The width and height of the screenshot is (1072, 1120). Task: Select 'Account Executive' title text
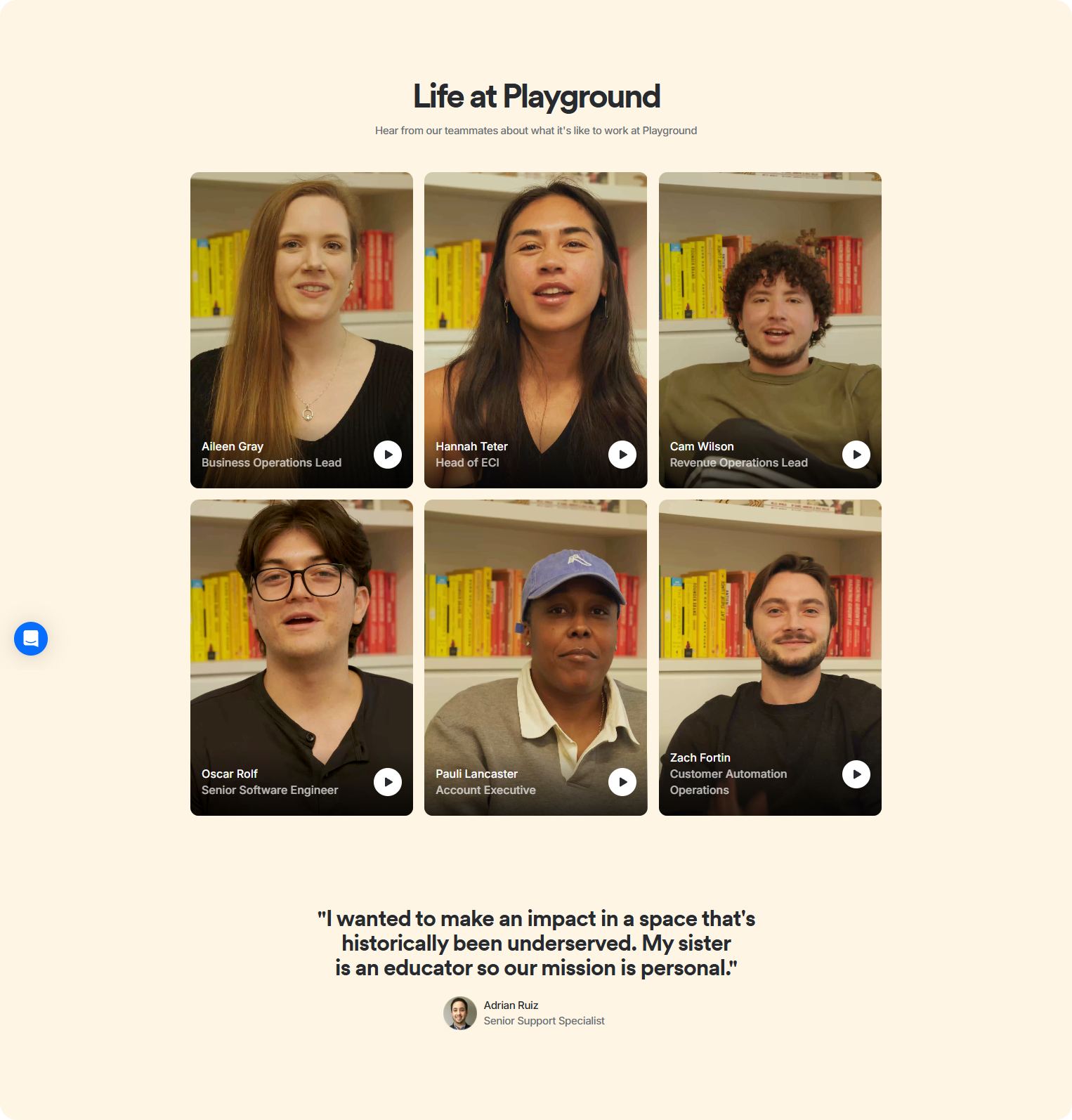tap(485, 790)
